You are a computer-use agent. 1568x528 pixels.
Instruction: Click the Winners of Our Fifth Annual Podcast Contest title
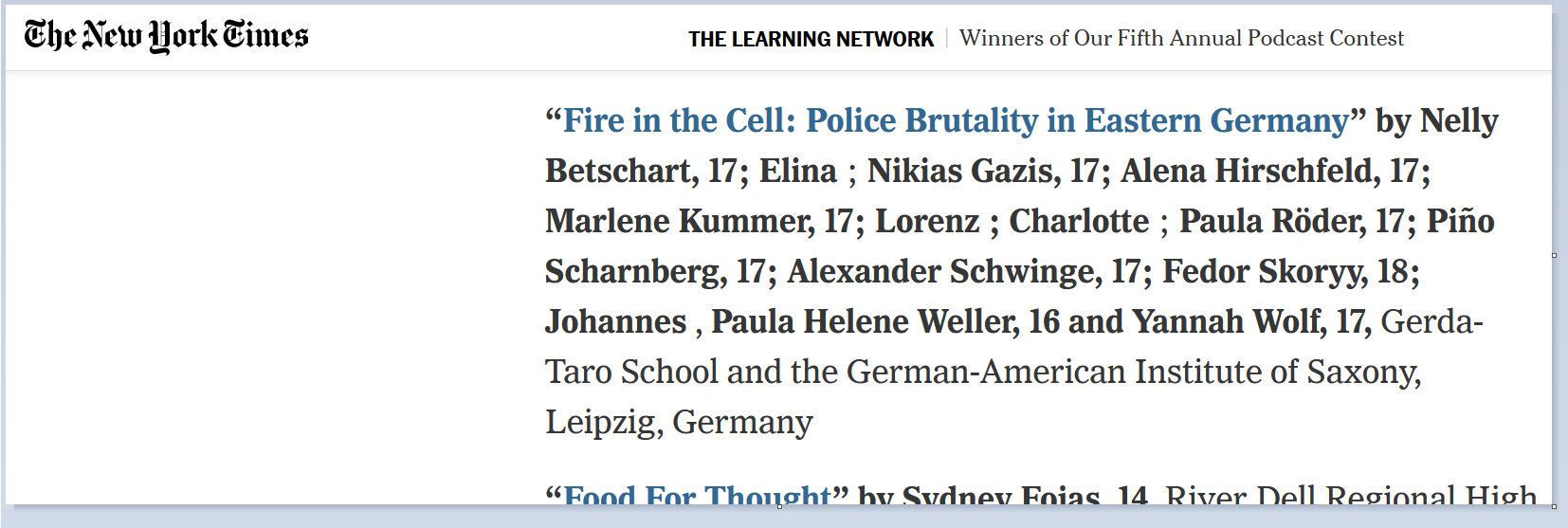[x=1181, y=38]
